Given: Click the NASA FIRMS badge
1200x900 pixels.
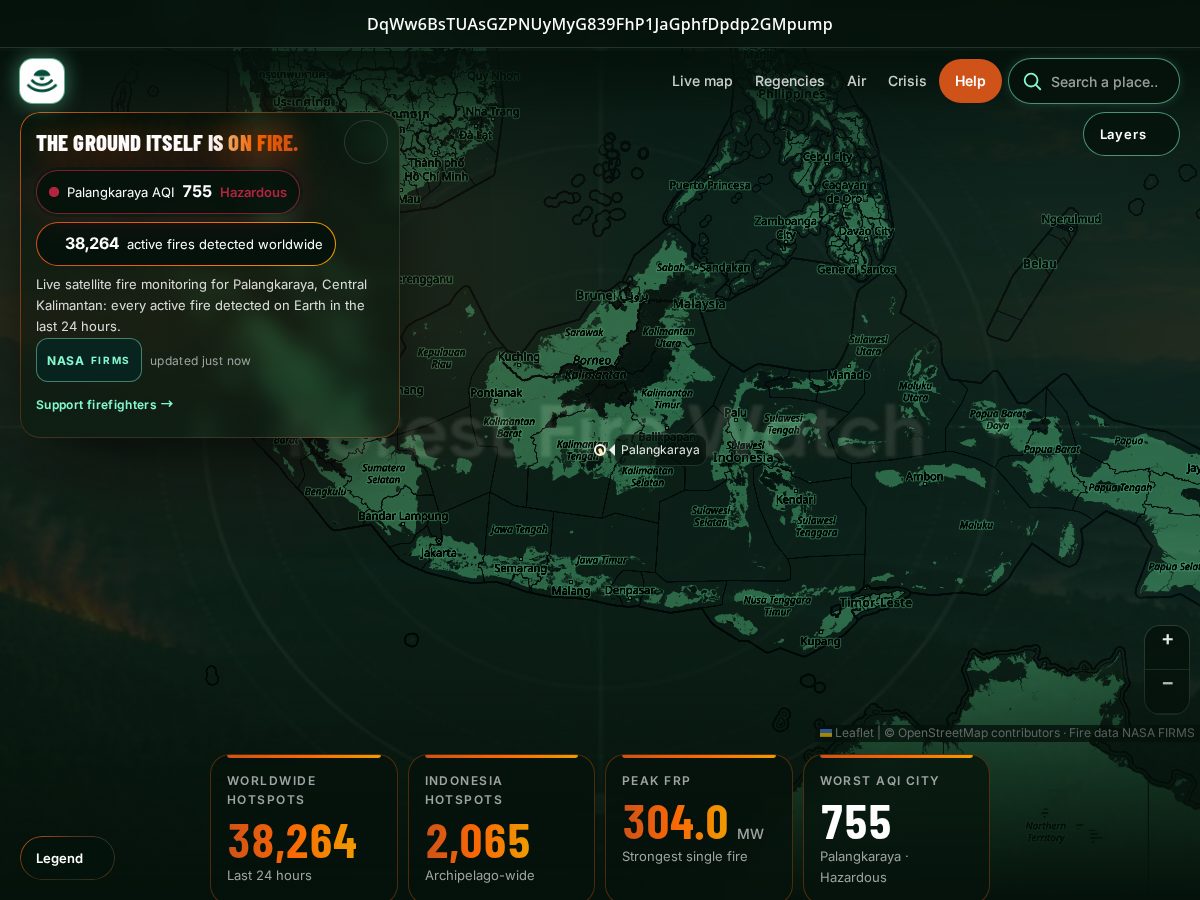Looking at the screenshot, I should click(89, 360).
